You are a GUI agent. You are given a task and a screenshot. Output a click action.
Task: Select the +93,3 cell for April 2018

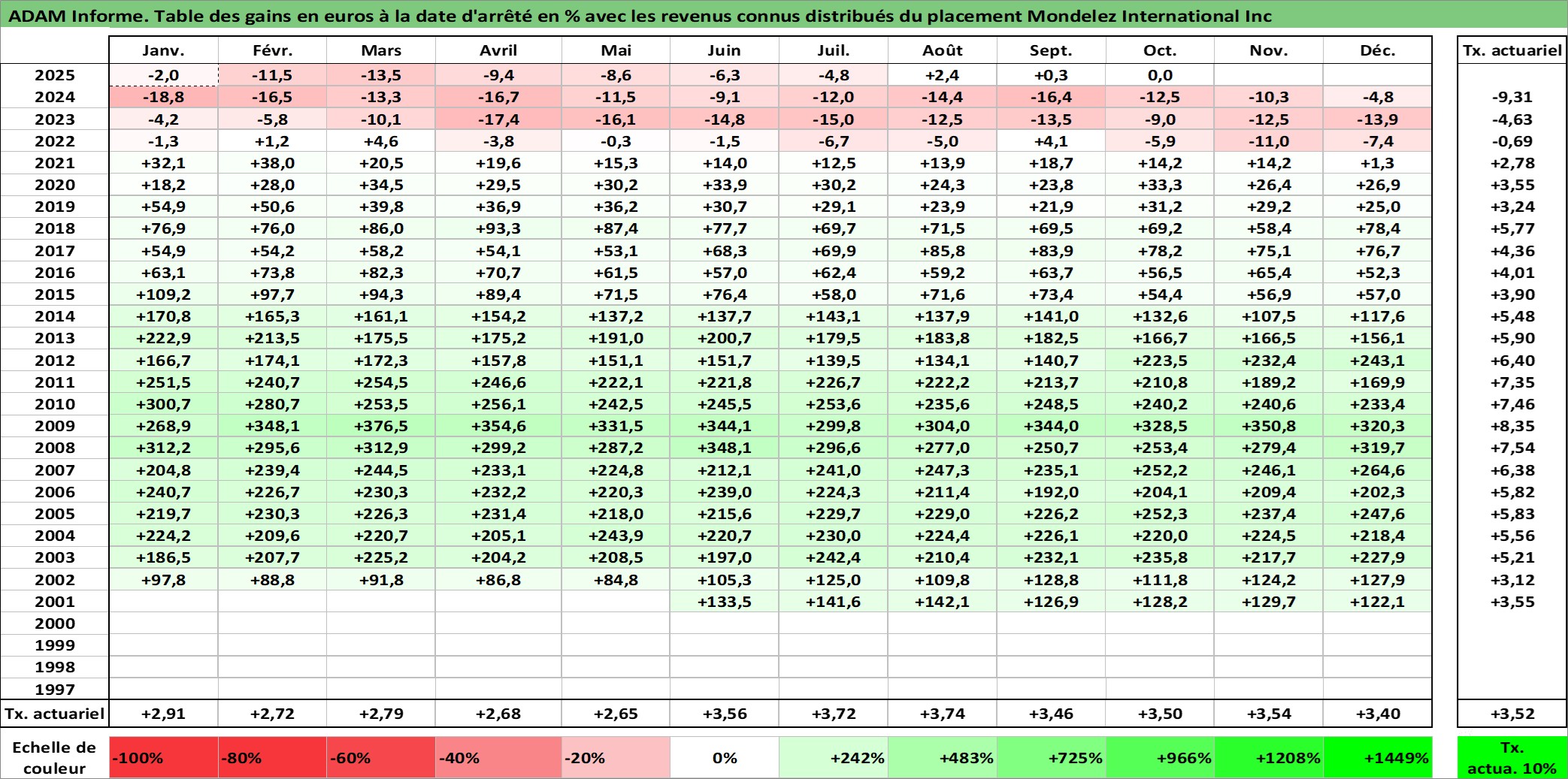click(x=498, y=228)
